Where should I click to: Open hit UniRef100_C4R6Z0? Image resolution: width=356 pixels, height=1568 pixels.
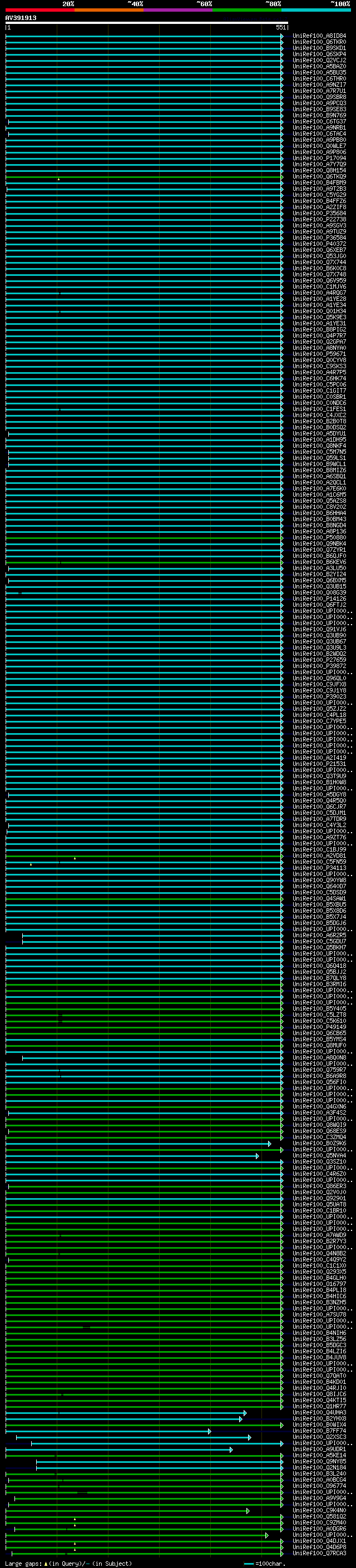click(x=319, y=1174)
